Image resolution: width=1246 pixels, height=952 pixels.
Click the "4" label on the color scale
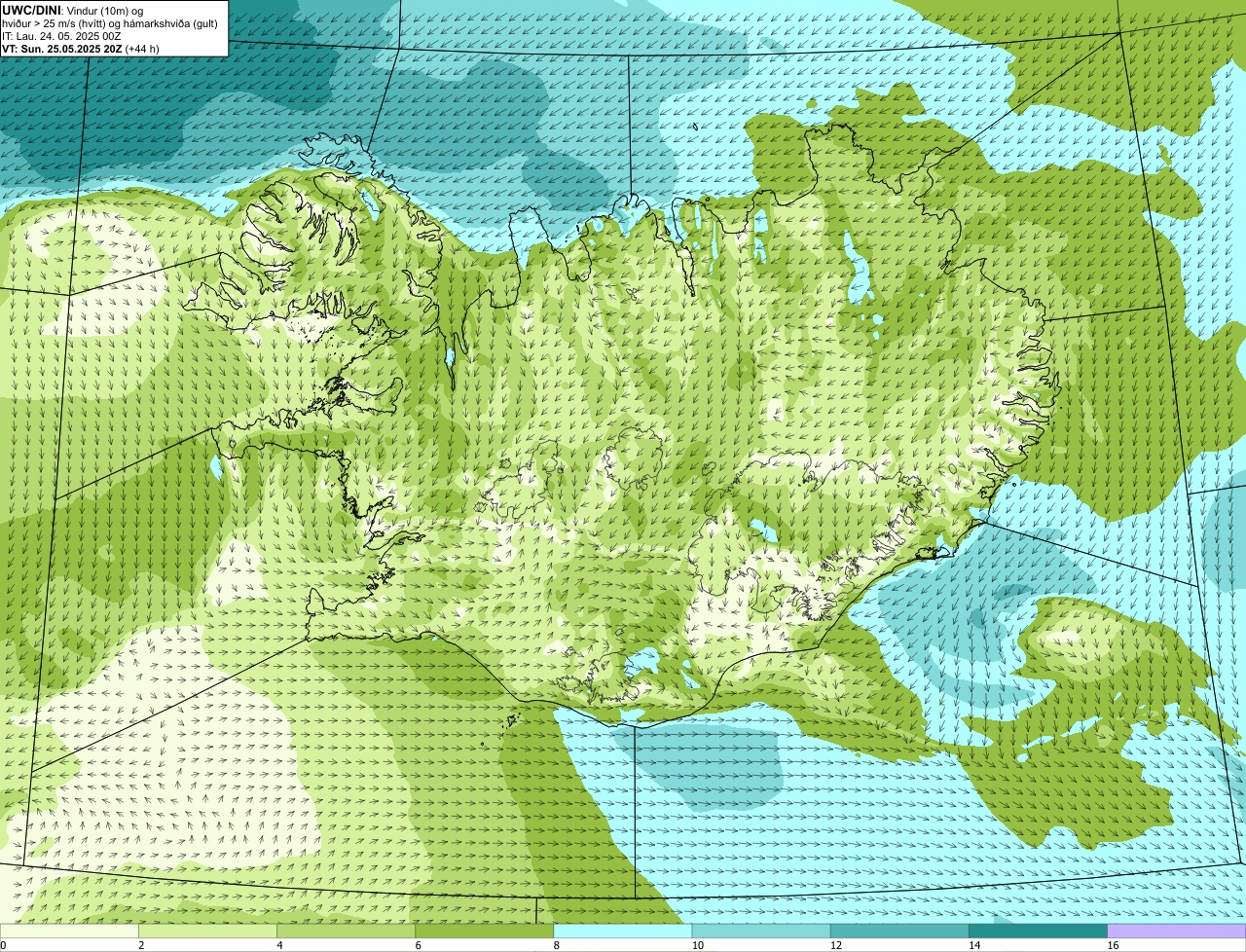pyautogui.click(x=279, y=945)
